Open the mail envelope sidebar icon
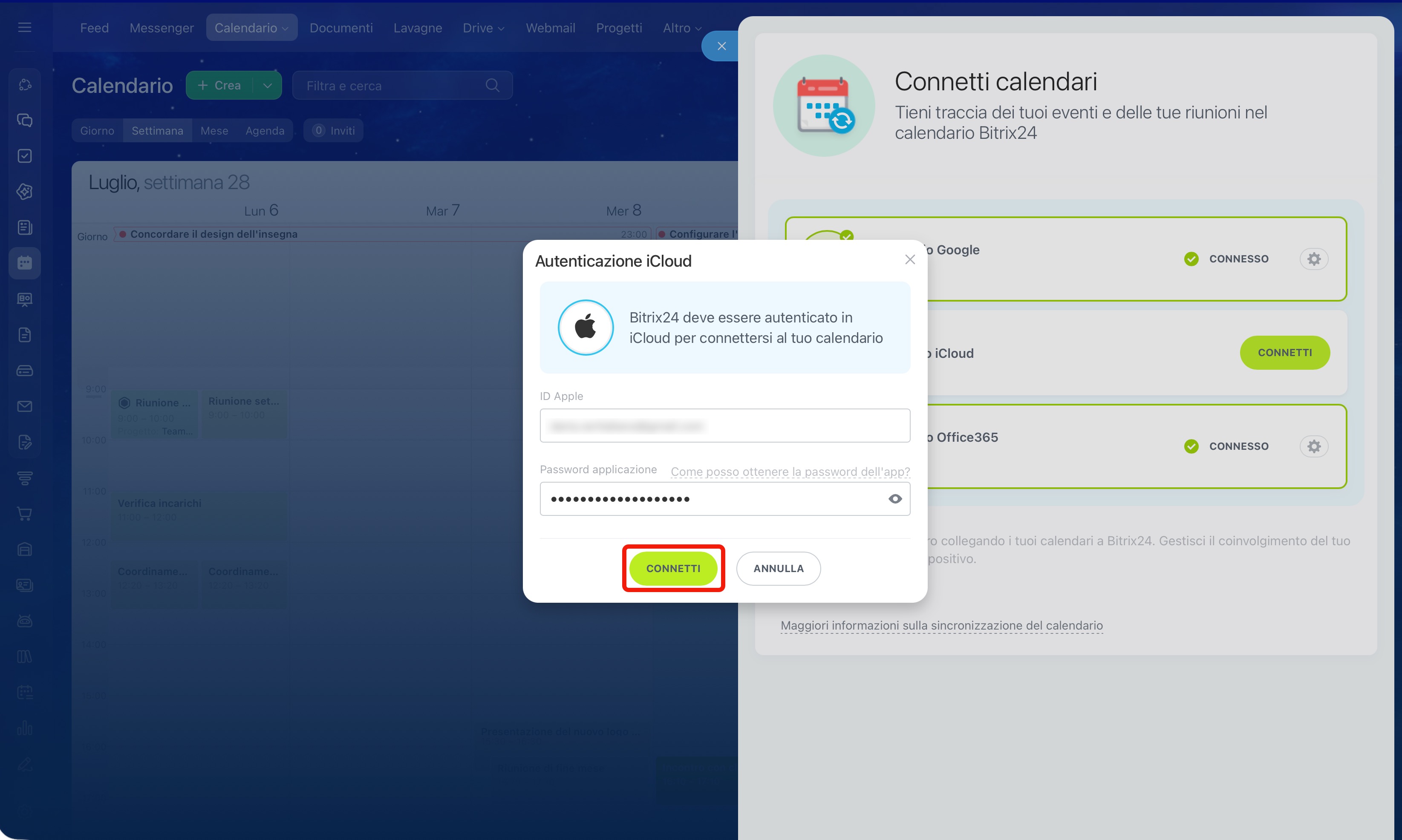 (24, 406)
